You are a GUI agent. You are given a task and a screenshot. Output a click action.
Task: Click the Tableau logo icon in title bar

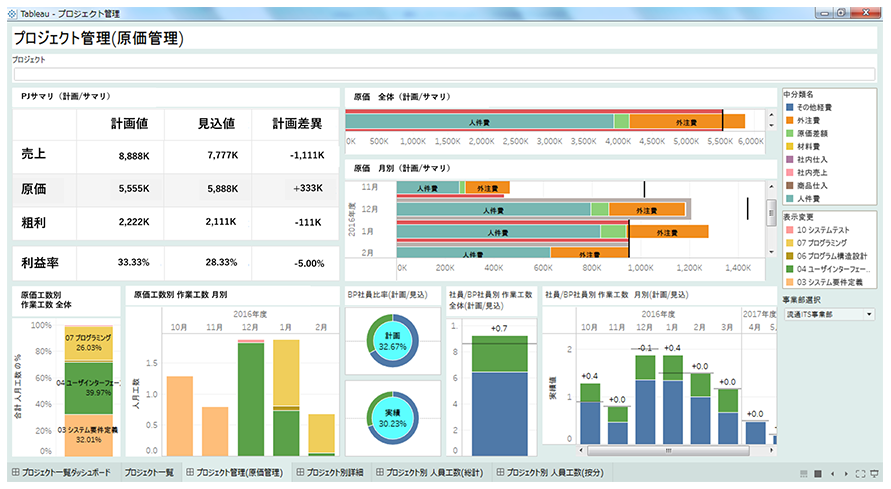(12, 10)
